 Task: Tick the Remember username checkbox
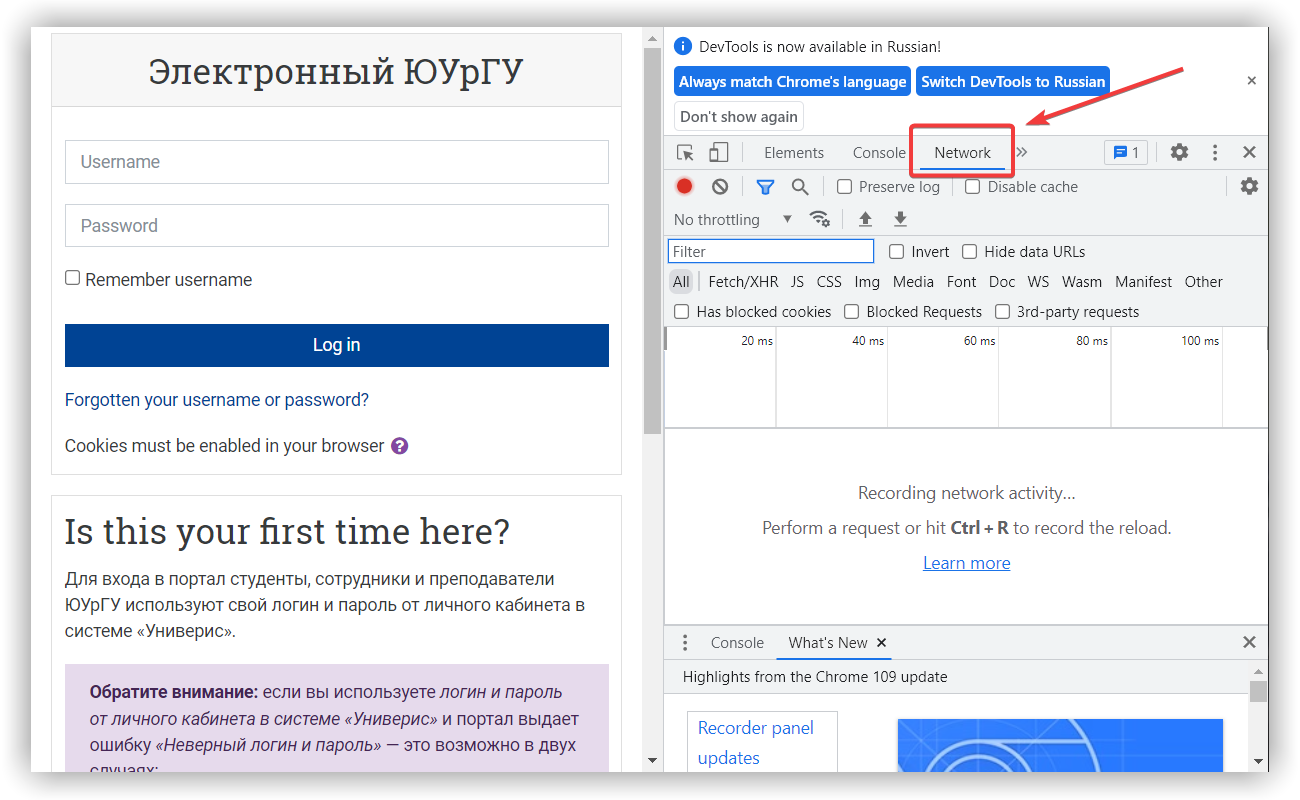(72, 278)
